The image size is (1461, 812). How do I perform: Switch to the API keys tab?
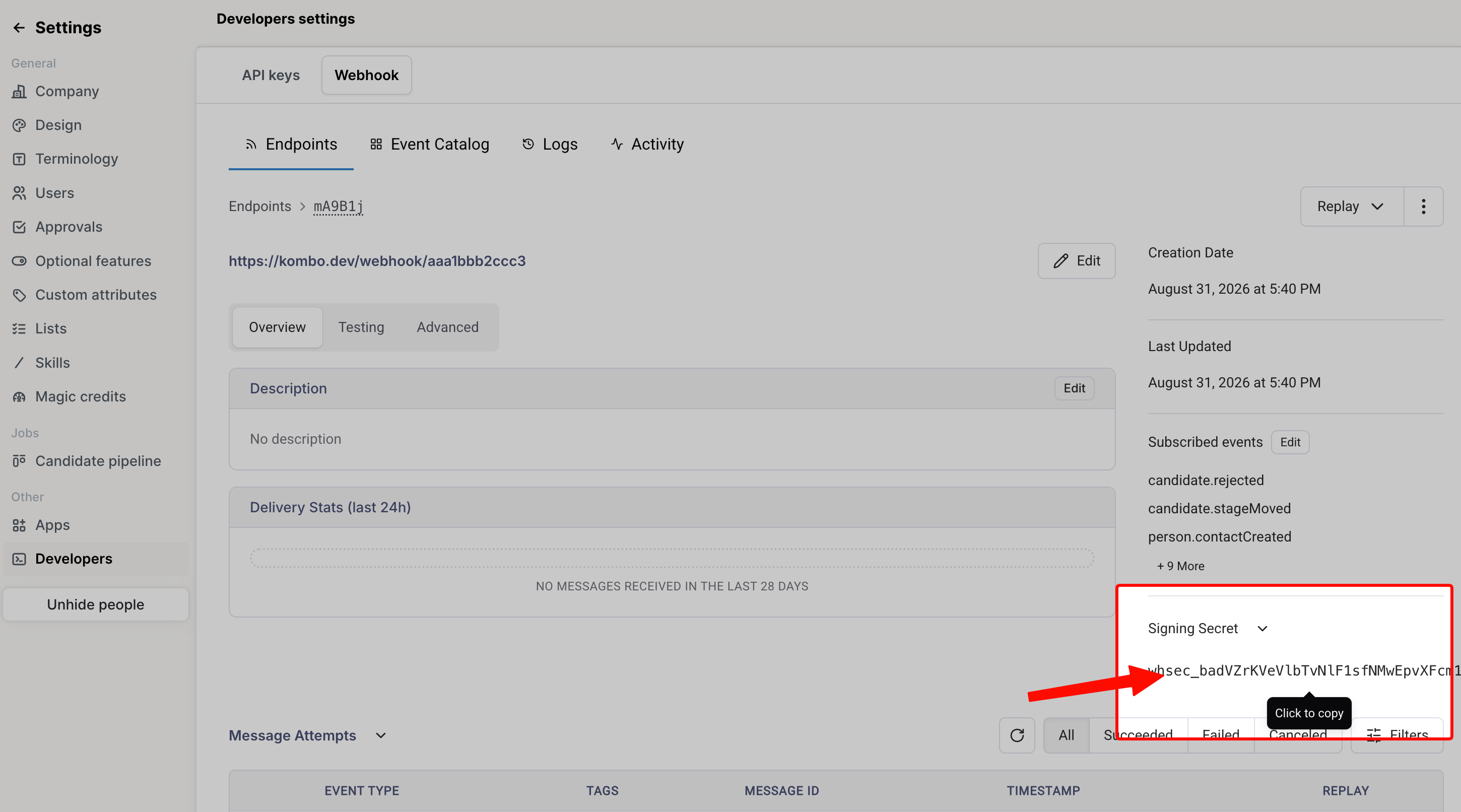(271, 75)
